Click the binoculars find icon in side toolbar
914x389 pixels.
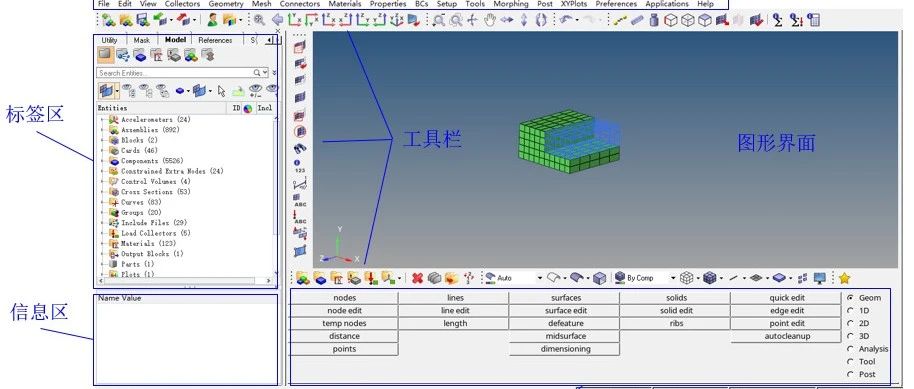300,149
